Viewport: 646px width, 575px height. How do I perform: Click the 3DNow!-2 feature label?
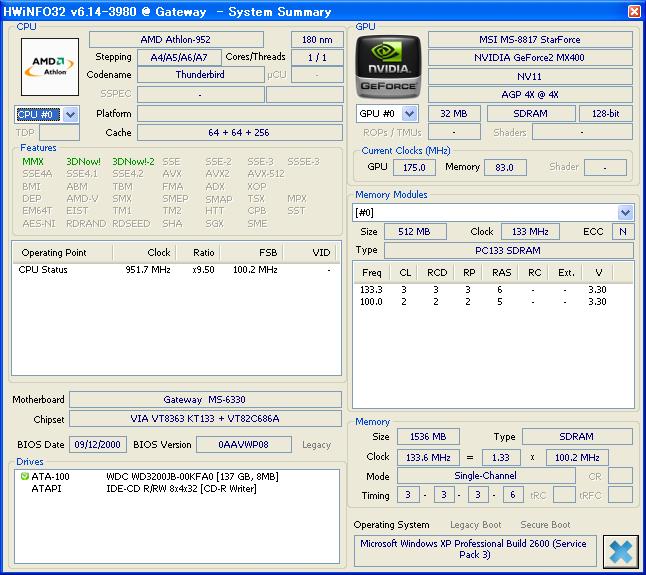[133, 161]
